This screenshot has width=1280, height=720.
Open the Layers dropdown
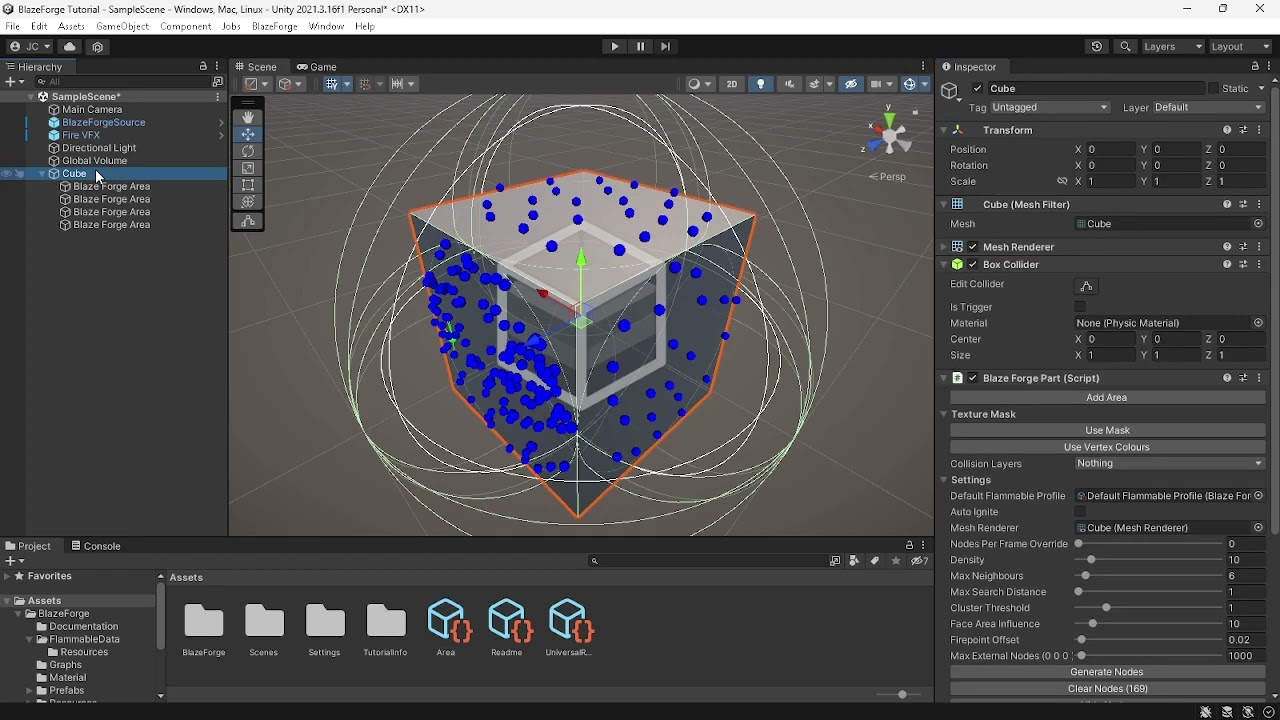coord(1173,47)
